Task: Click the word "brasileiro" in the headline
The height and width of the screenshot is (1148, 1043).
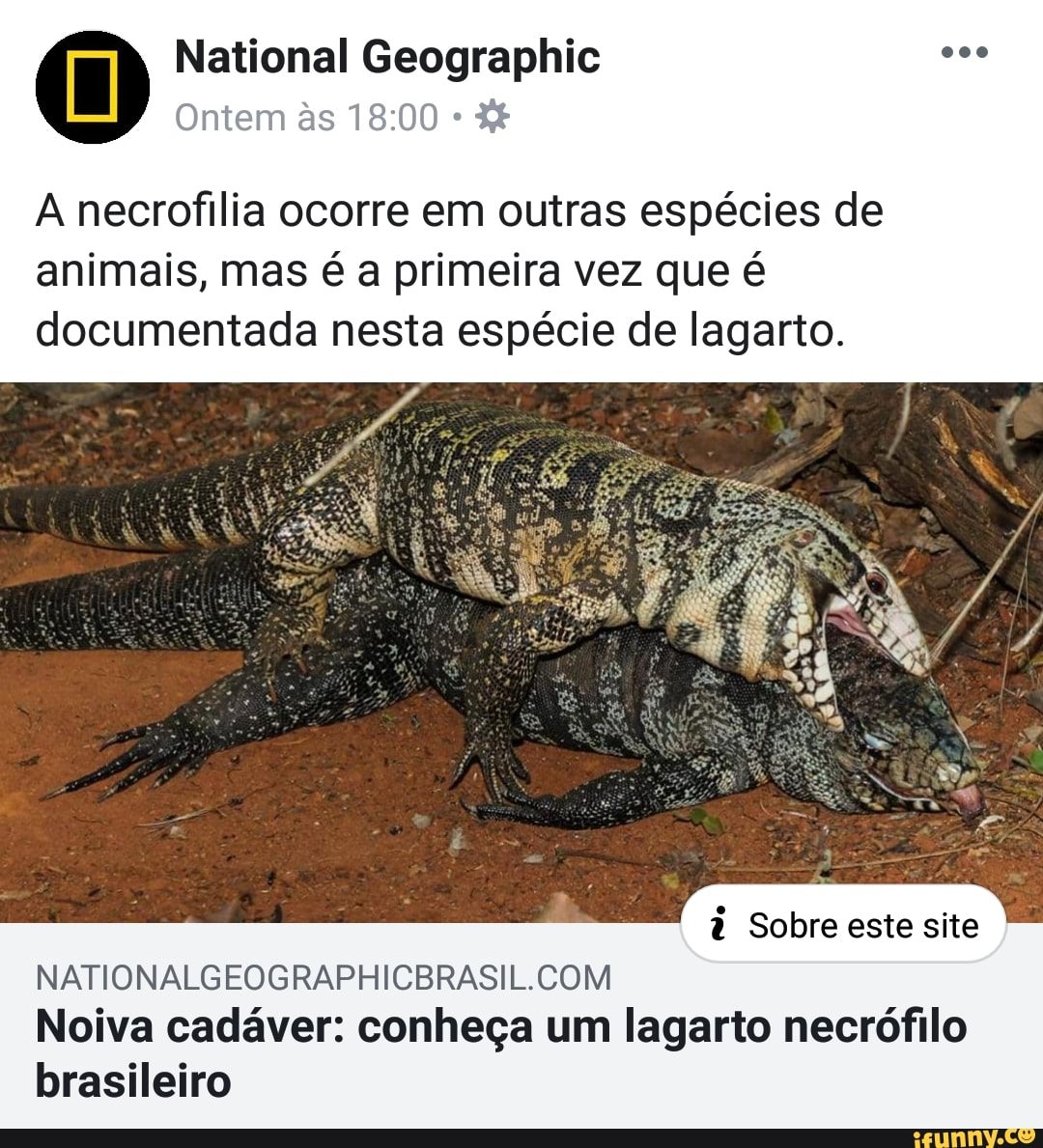Action: (133, 1080)
